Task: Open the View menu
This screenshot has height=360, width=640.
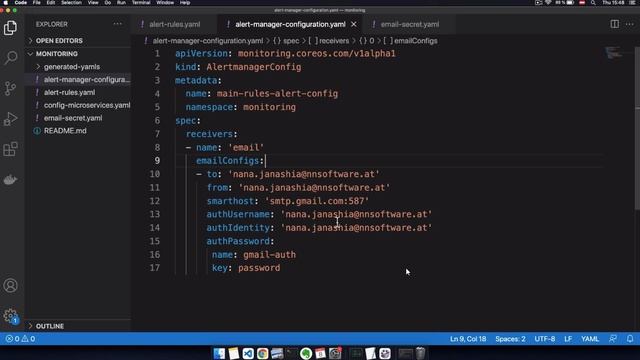Action: point(93,2)
